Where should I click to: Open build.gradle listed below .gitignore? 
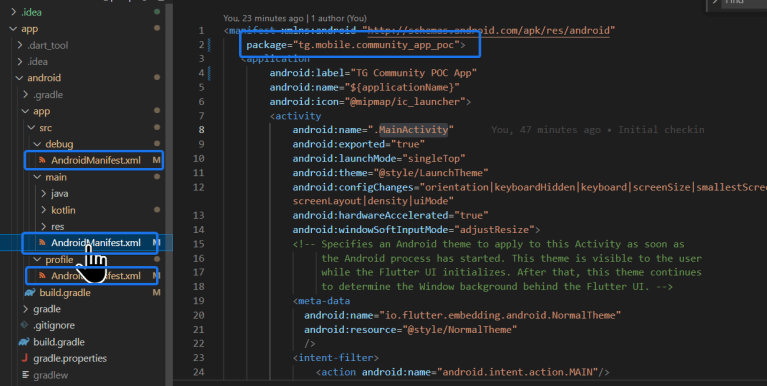coord(59,342)
